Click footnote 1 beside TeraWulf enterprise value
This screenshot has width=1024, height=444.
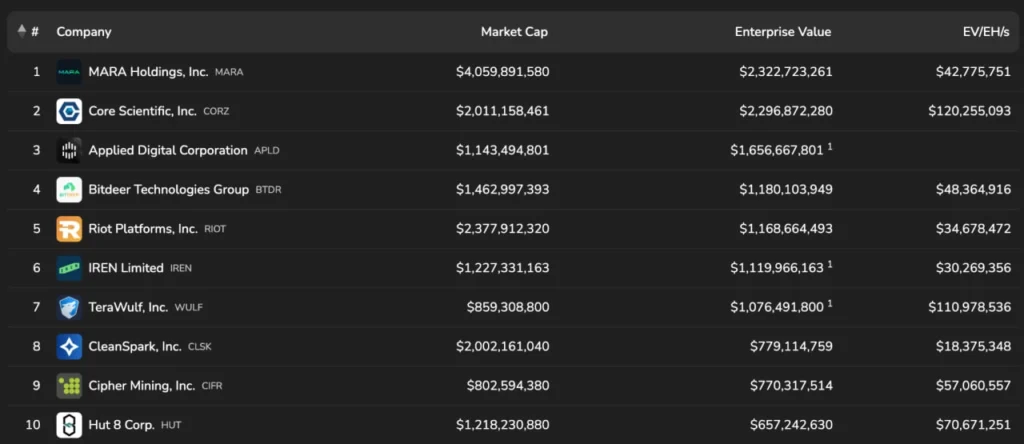click(x=830, y=304)
